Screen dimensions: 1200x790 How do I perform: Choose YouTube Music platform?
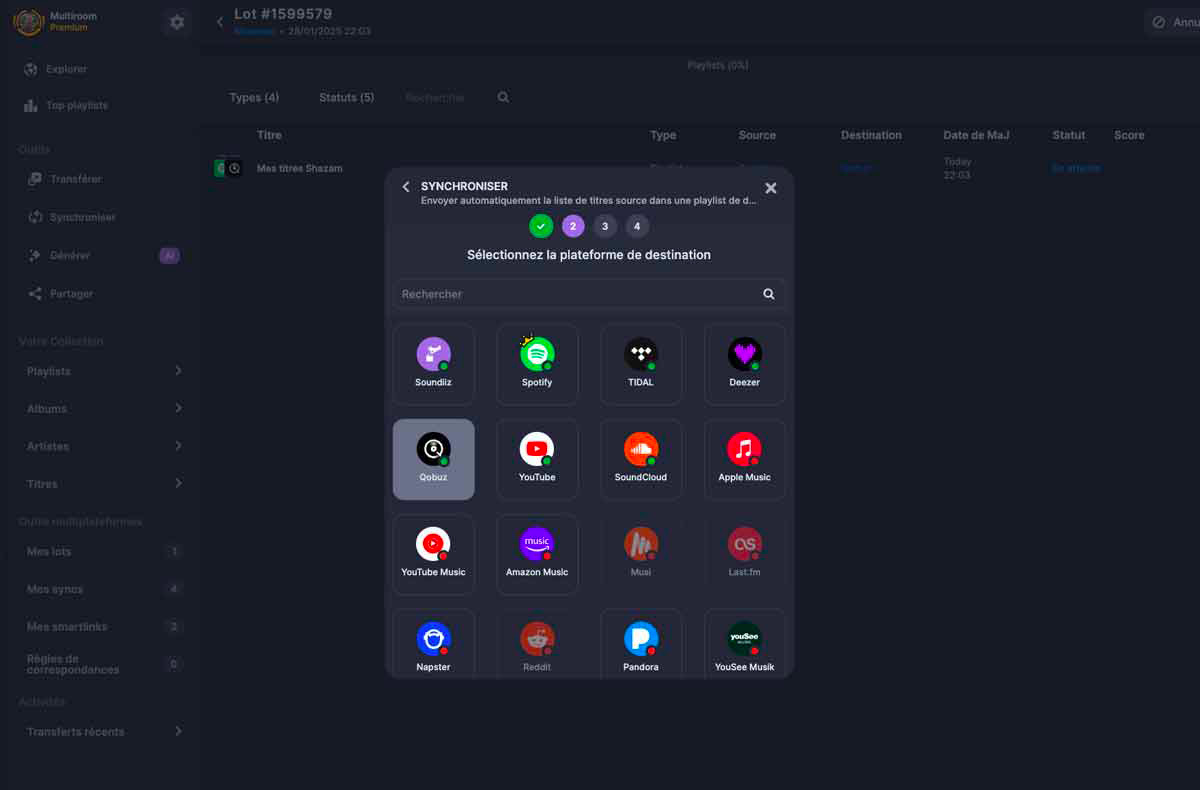point(433,554)
